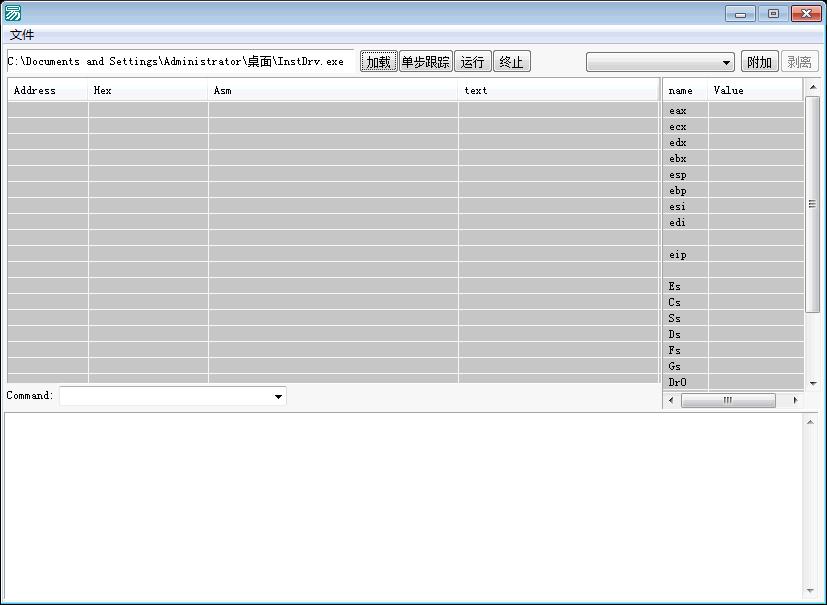Select the ebp register row
Image resolution: width=827 pixels, height=605 pixels.
733,190
